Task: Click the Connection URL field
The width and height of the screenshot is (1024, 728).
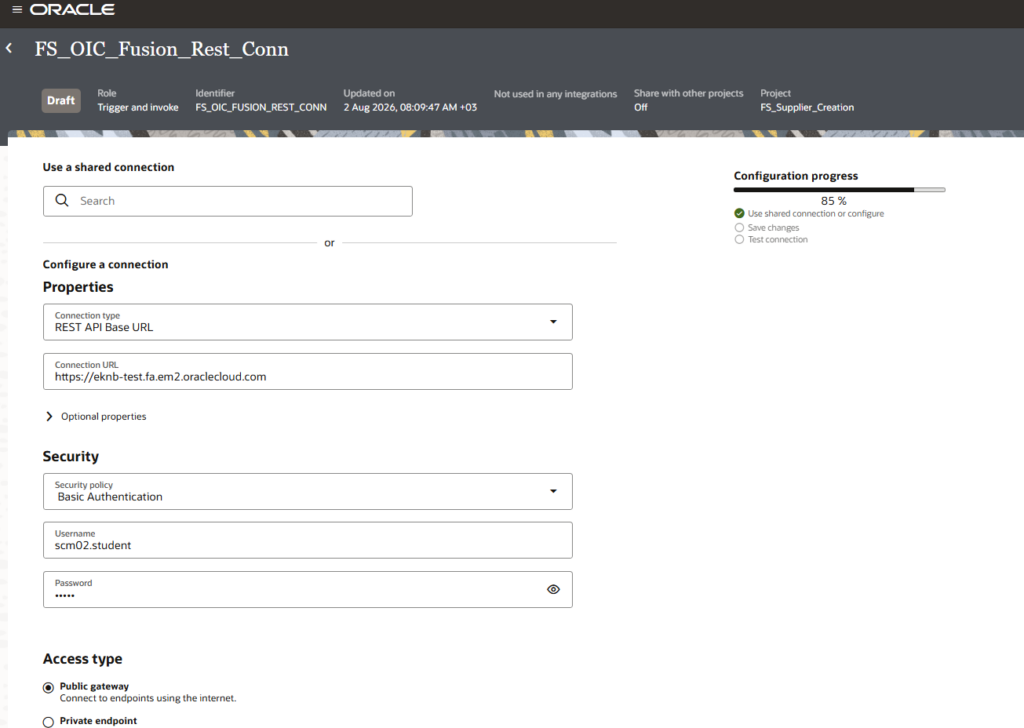Action: point(308,372)
